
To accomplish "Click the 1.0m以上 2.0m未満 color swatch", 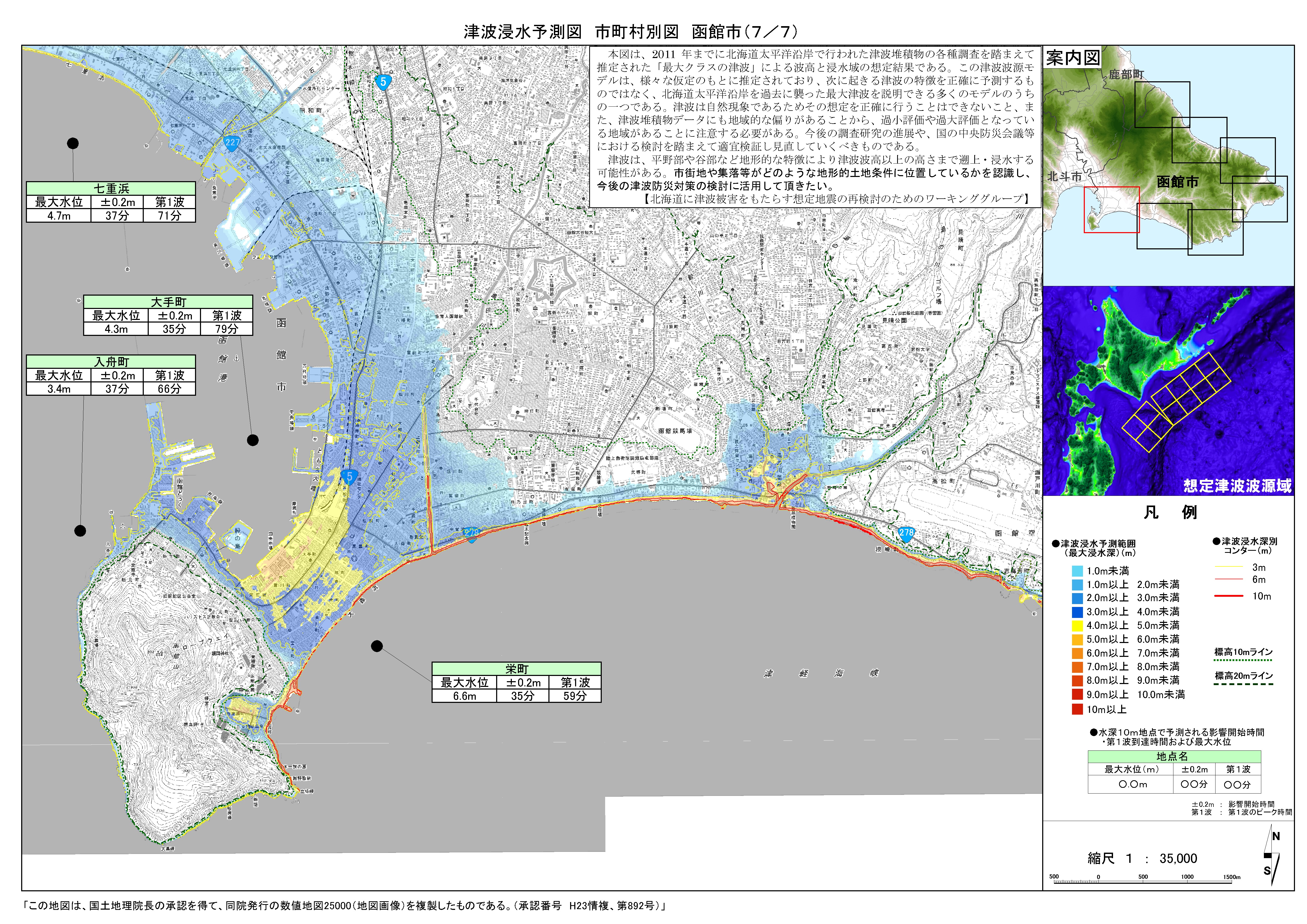I will (1077, 585).
